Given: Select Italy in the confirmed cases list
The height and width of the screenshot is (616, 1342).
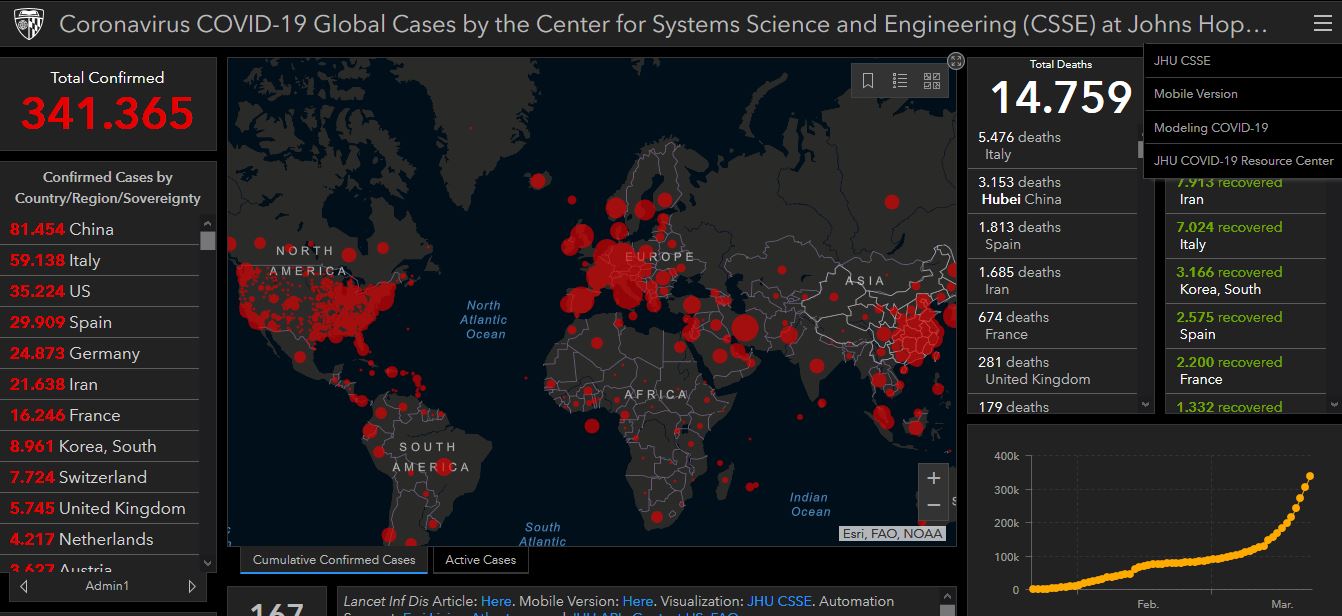Looking at the screenshot, I should click(x=84, y=260).
